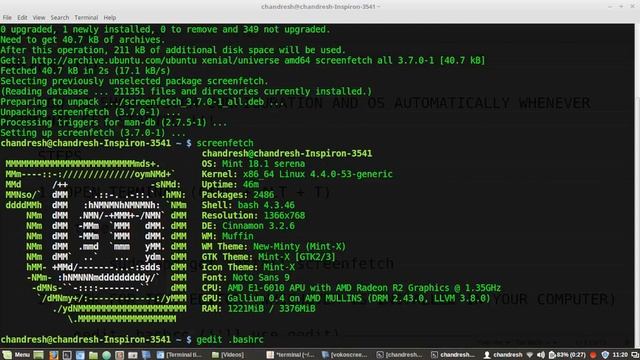This screenshot has width=640, height=360.
Task: Switch to the [vokoscreen... taskbar window
Action: (345, 355)
